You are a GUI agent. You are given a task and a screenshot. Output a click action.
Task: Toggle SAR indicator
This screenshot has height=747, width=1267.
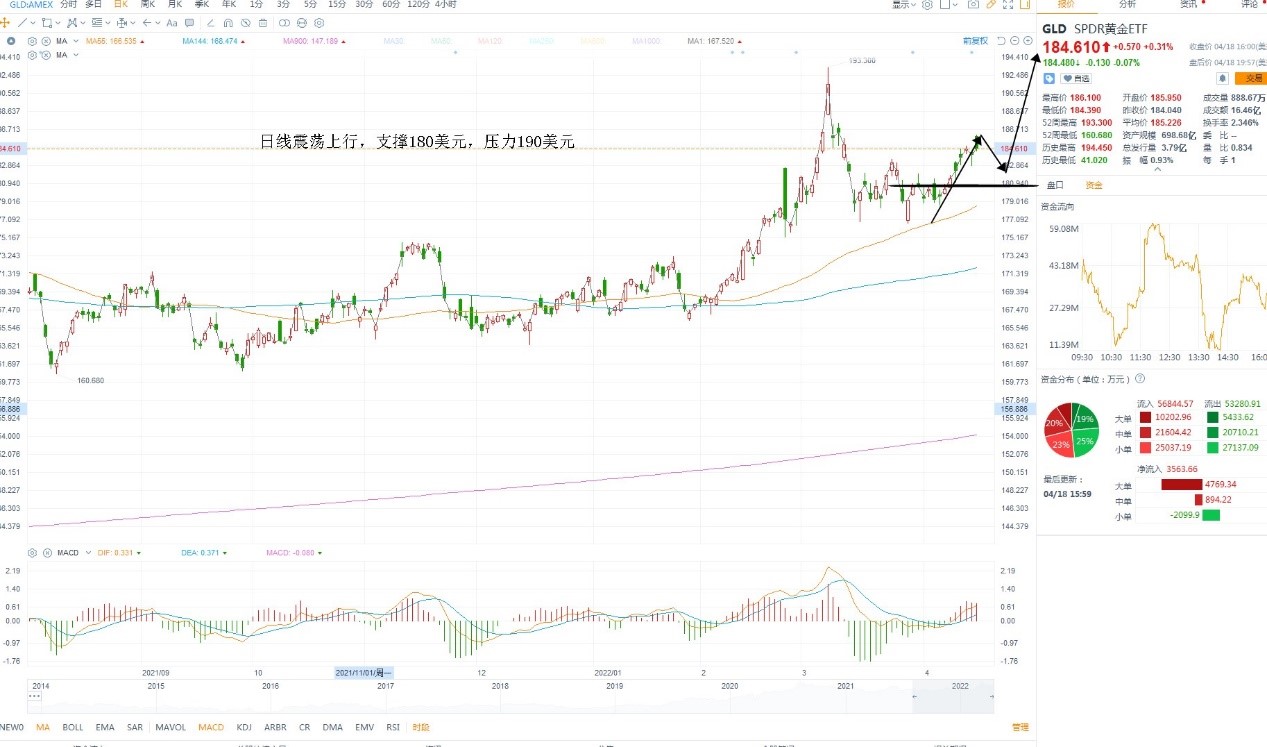[135, 727]
